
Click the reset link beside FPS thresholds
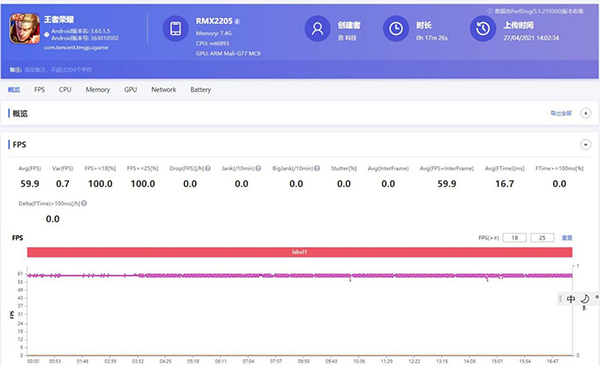click(567, 238)
